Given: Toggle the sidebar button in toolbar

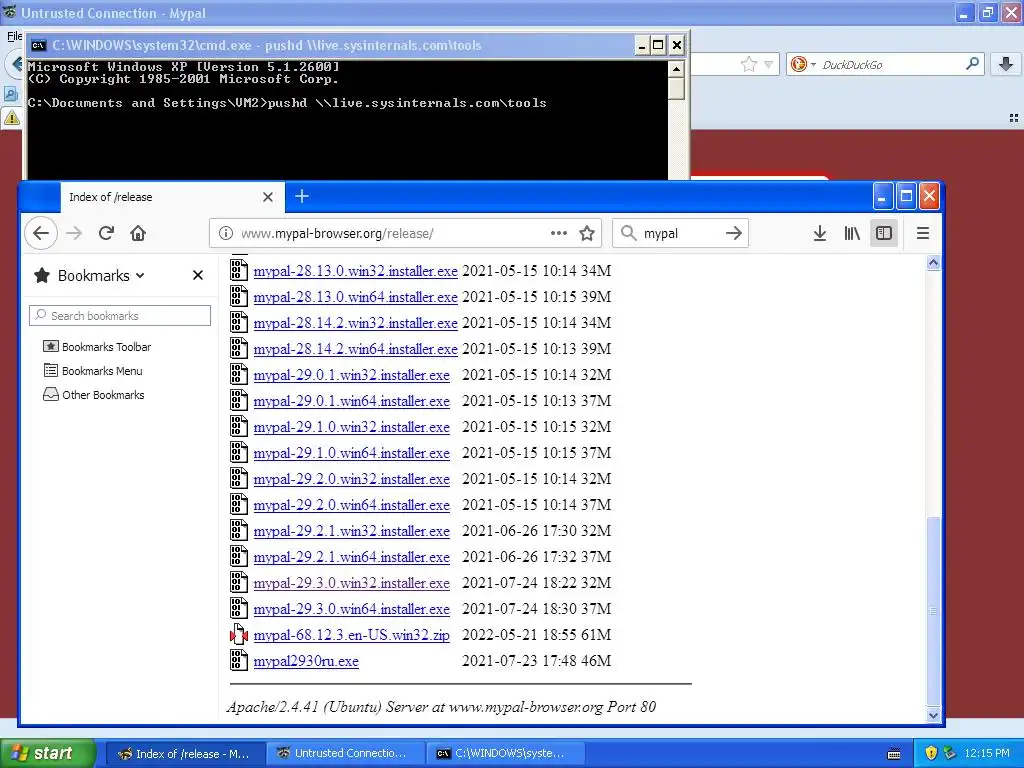Looking at the screenshot, I should tap(884, 233).
